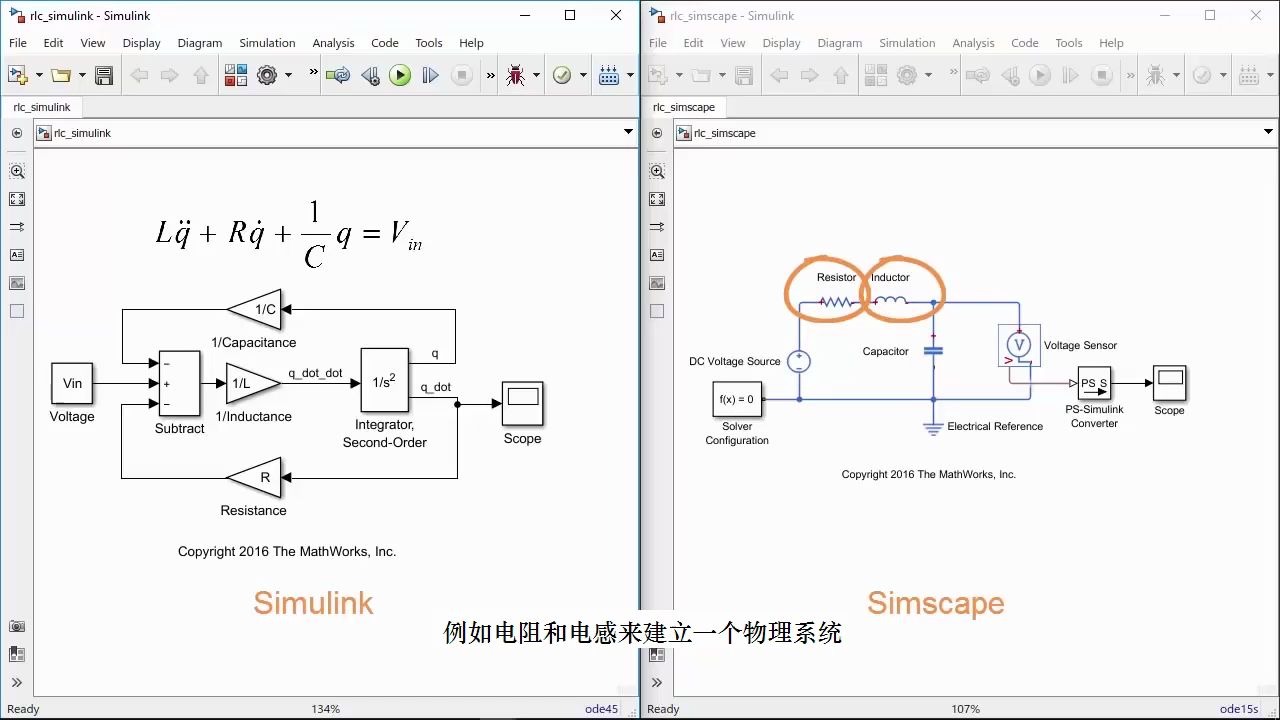
Task: Toggle sample time display arrow in rlc_simulink palette
Action: 17,227
